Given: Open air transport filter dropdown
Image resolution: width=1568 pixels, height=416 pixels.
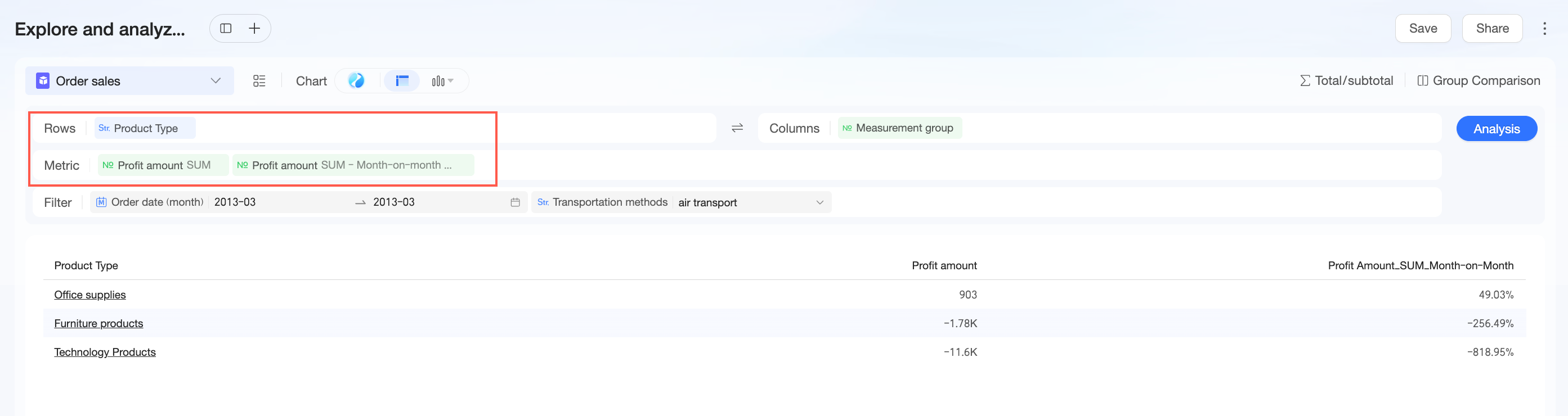Looking at the screenshot, I should [x=819, y=202].
